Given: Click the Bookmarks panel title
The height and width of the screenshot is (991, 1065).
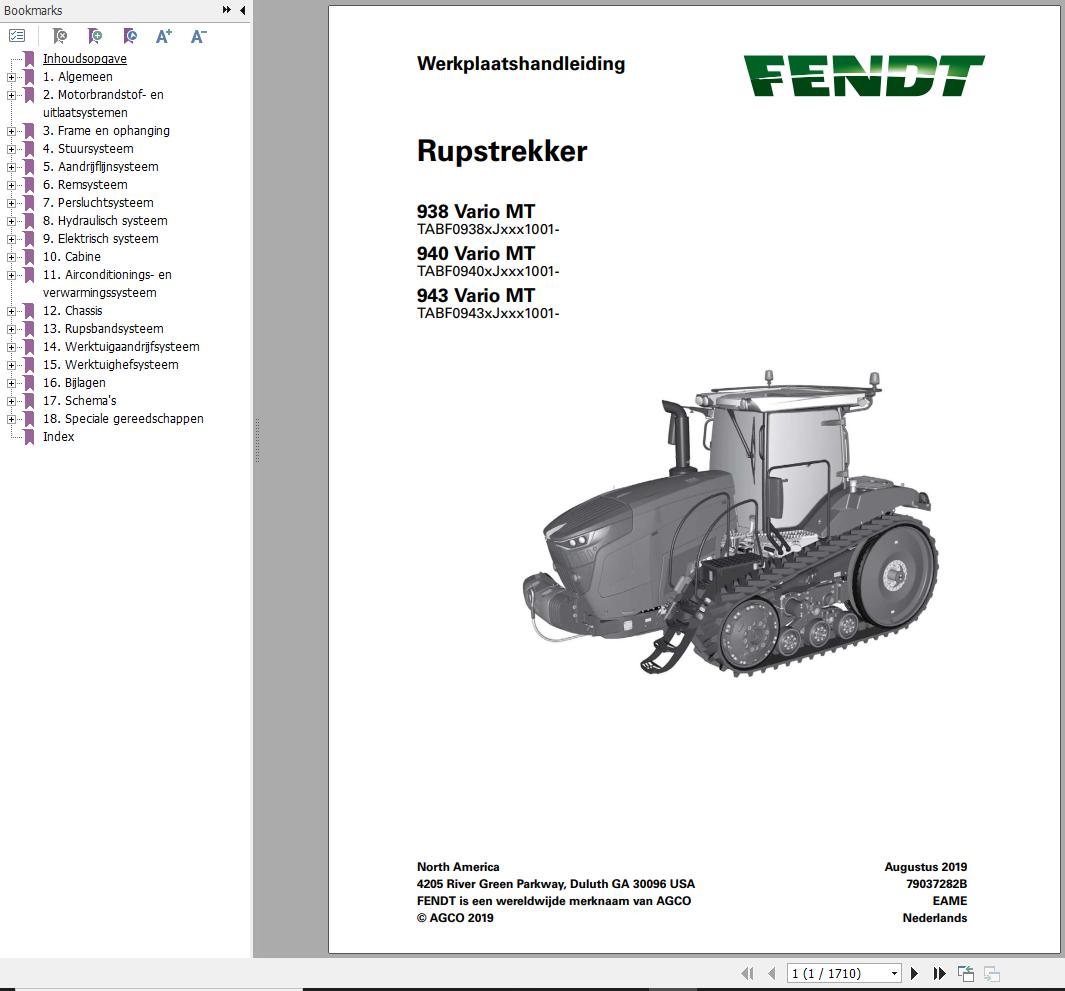Looking at the screenshot, I should click(33, 10).
